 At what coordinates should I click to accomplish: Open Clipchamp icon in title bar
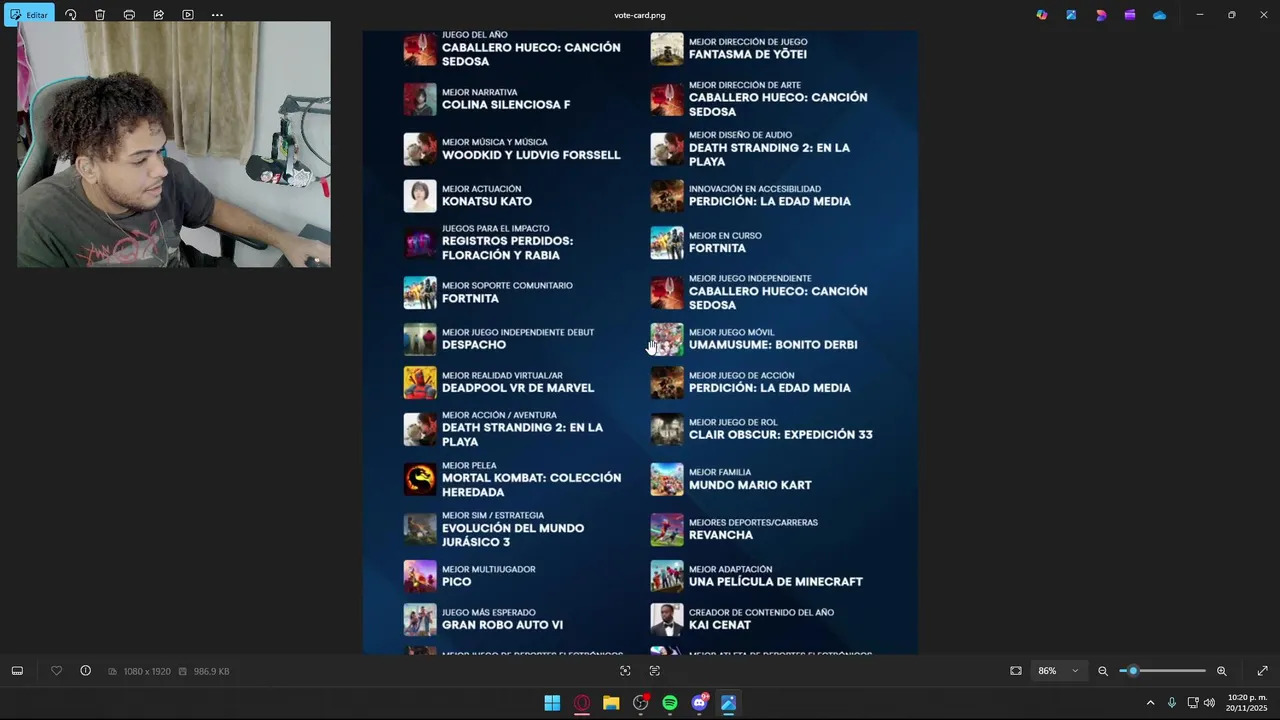1130,15
